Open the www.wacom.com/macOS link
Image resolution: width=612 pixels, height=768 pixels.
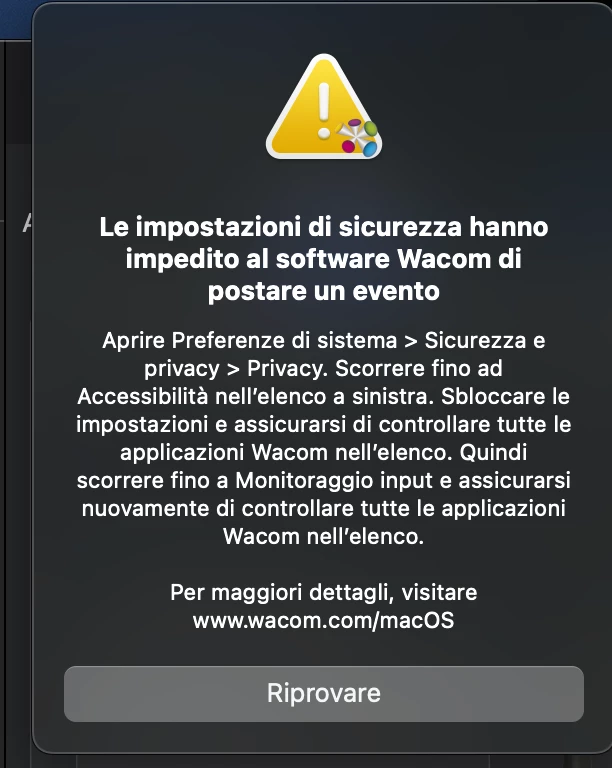click(x=324, y=621)
